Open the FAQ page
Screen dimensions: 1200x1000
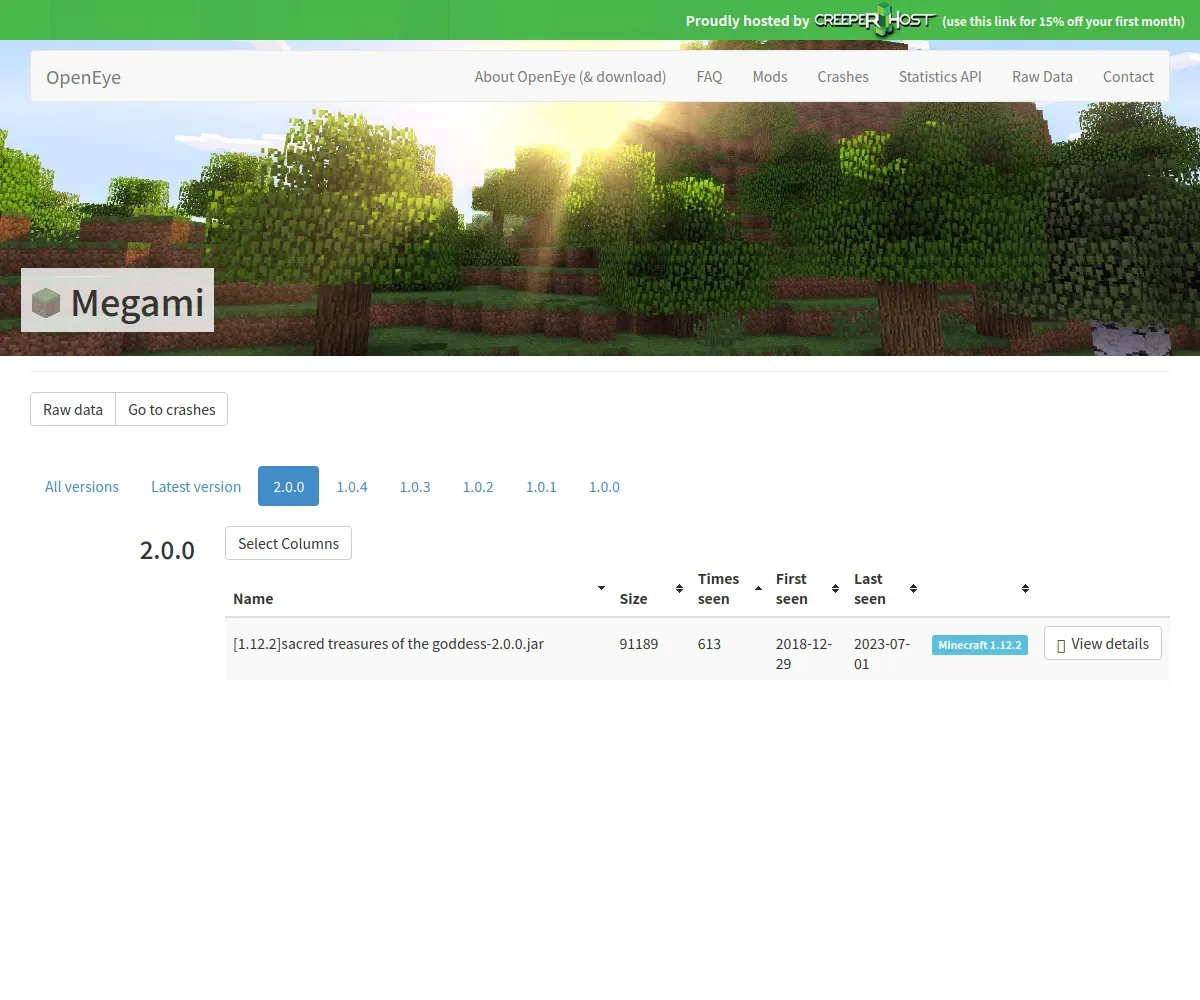coord(709,76)
